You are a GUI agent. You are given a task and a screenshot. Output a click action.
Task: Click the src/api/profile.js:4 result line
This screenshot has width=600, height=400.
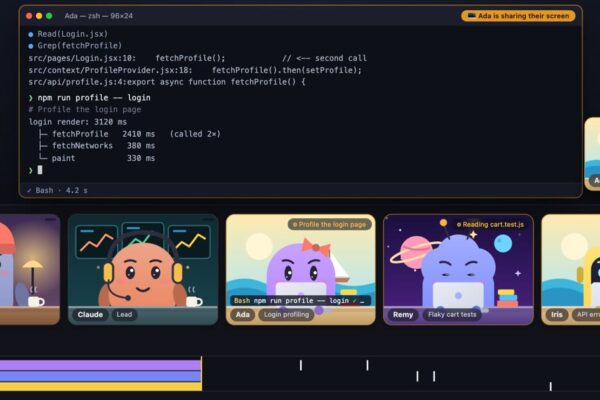pyautogui.click(x=167, y=82)
